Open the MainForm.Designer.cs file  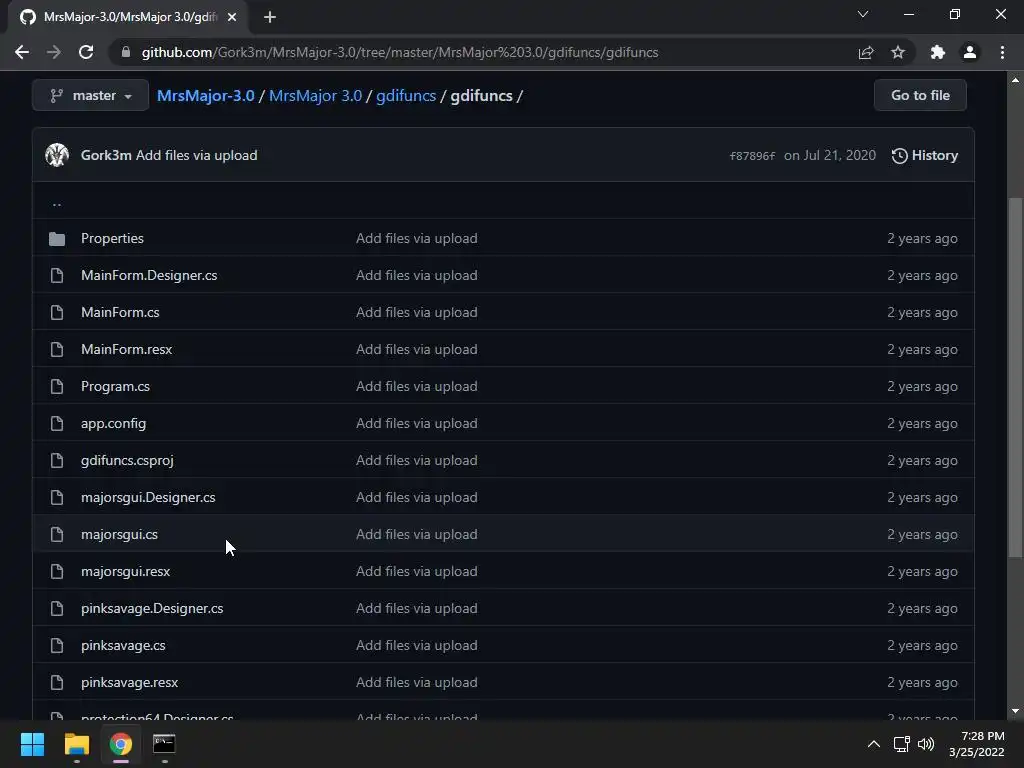coord(149,276)
